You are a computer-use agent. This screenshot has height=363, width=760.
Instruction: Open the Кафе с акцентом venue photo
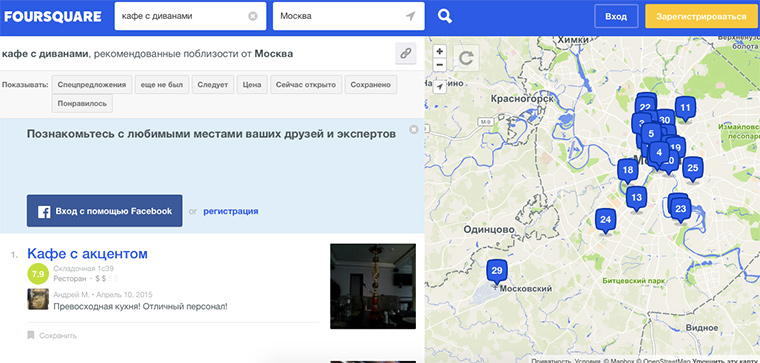pos(373,286)
